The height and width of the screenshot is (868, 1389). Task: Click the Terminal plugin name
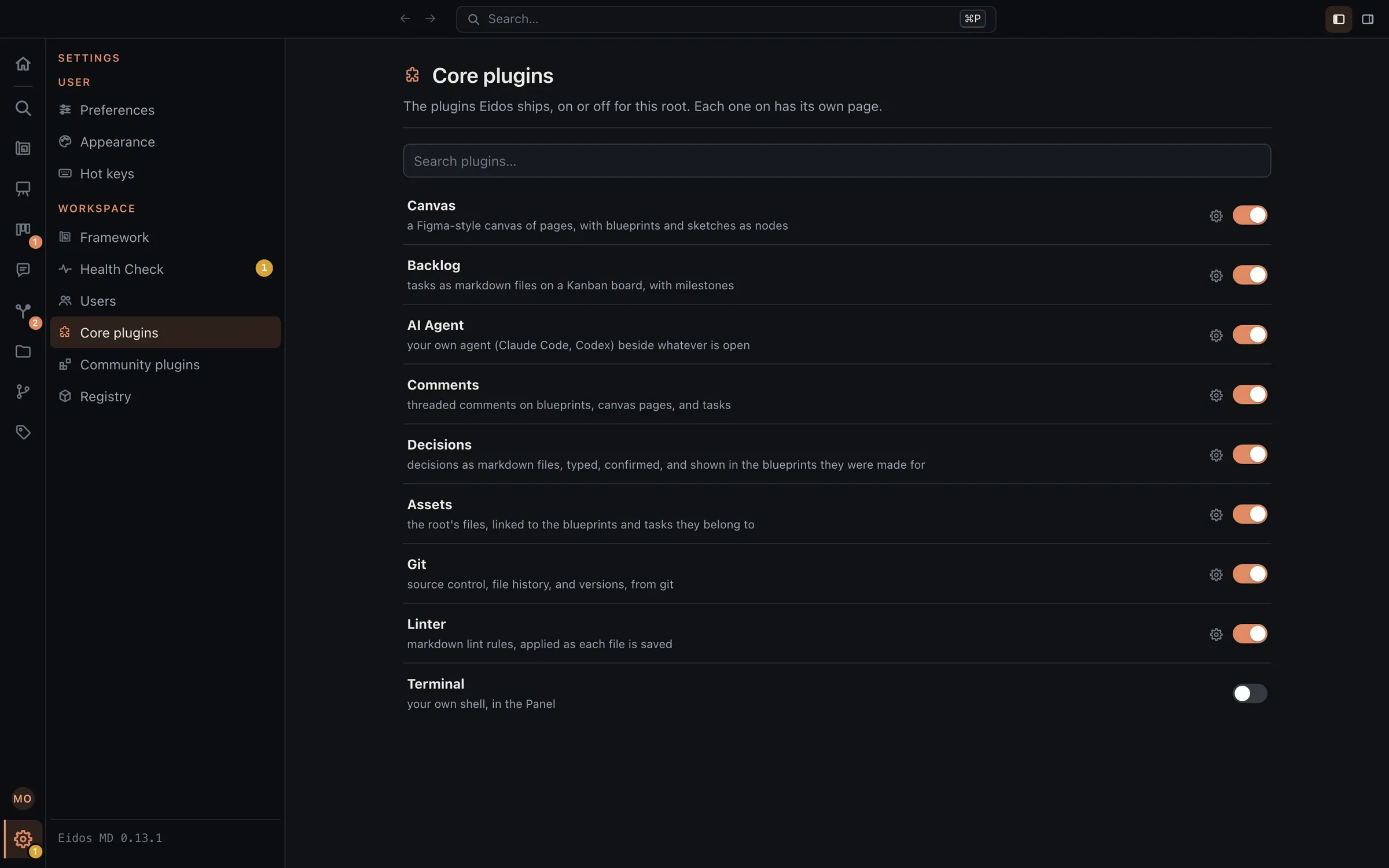click(x=435, y=684)
